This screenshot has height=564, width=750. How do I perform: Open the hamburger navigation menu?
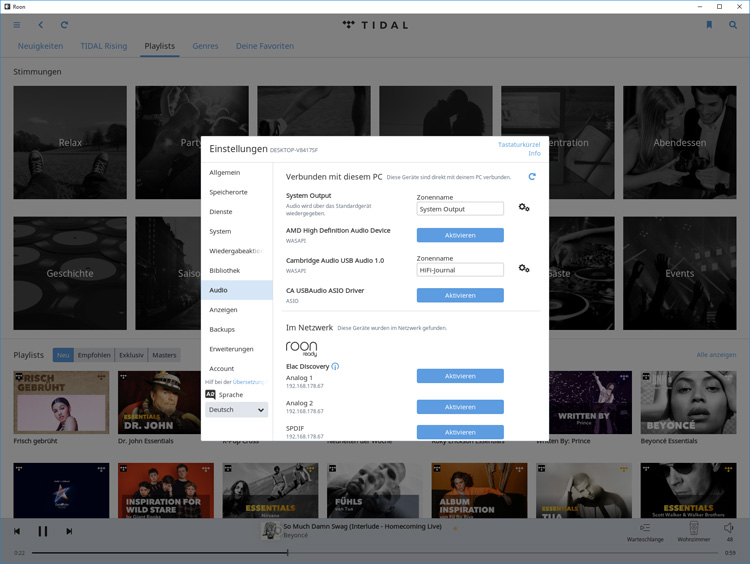(x=17, y=25)
